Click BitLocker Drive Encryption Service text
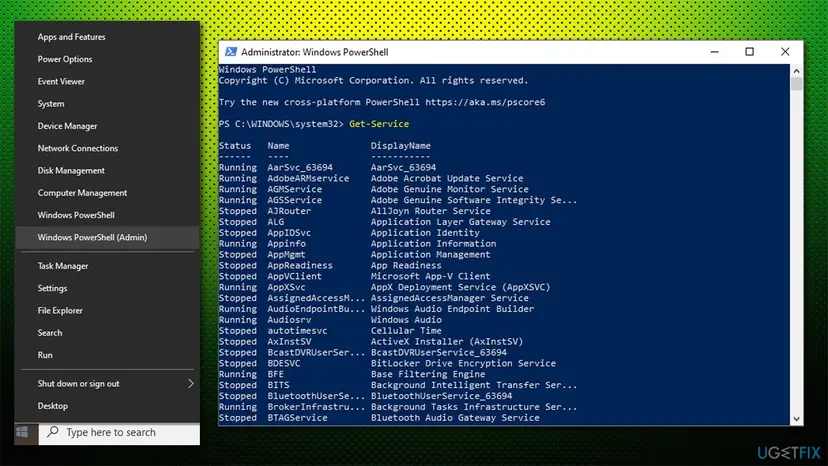 463,363
